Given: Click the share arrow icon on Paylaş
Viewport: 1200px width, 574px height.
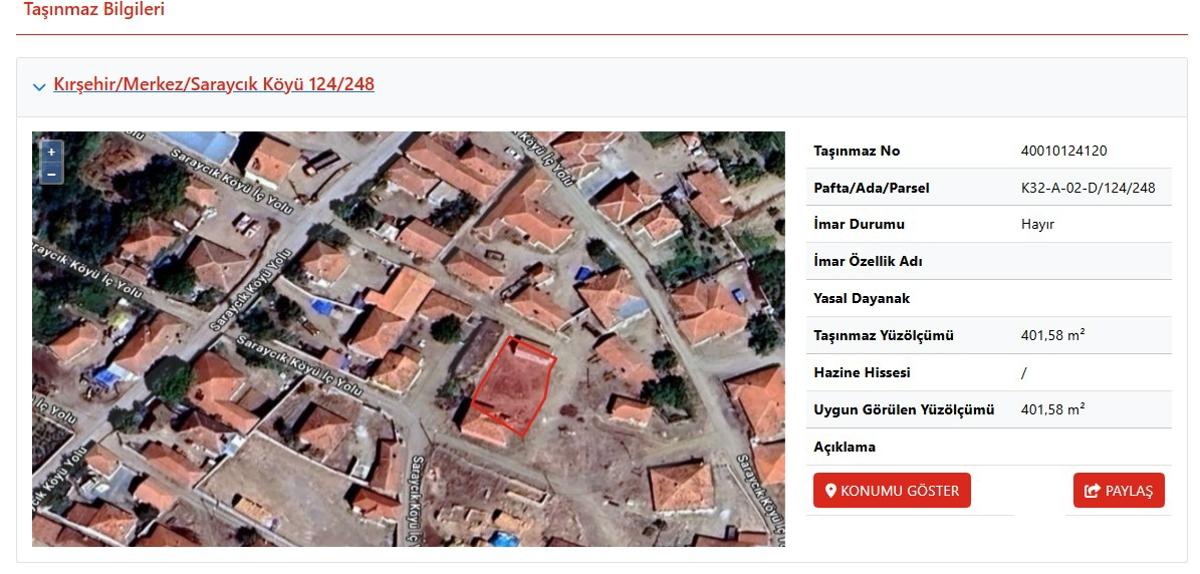Looking at the screenshot, I should click(1092, 491).
